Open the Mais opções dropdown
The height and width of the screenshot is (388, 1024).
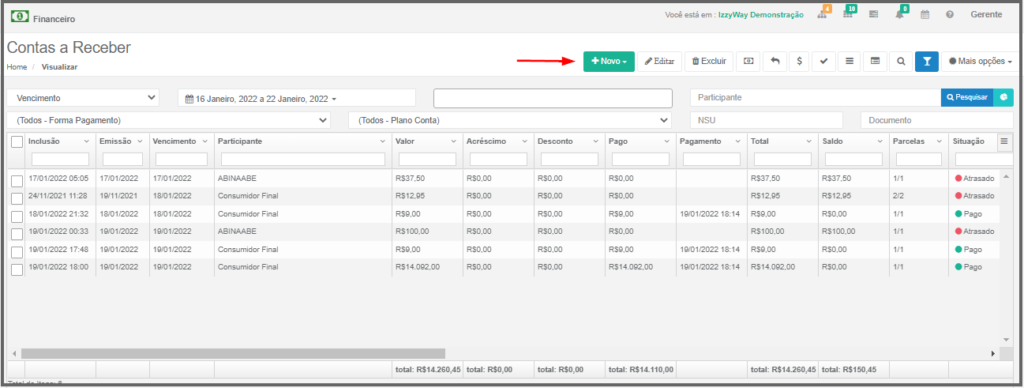[x=980, y=61]
